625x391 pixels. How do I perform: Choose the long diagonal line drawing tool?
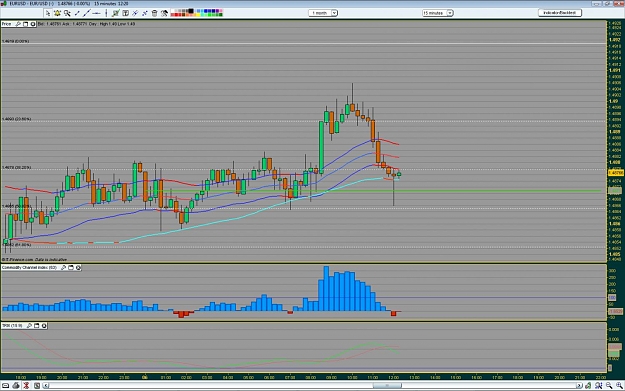(x=87, y=13)
